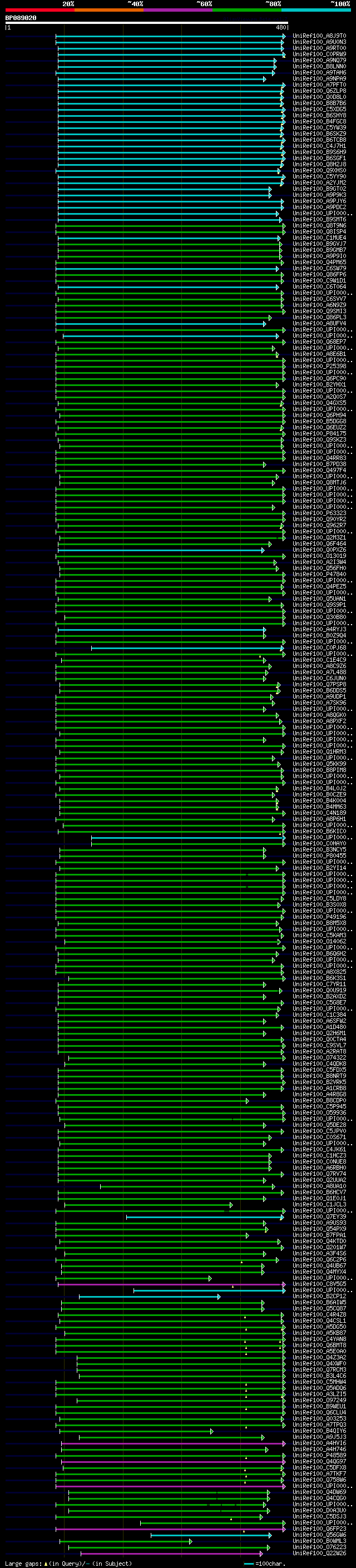Select the label UniRef100_C0PJ68
This screenshot has width=356, height=1568.
click(319, 647)
